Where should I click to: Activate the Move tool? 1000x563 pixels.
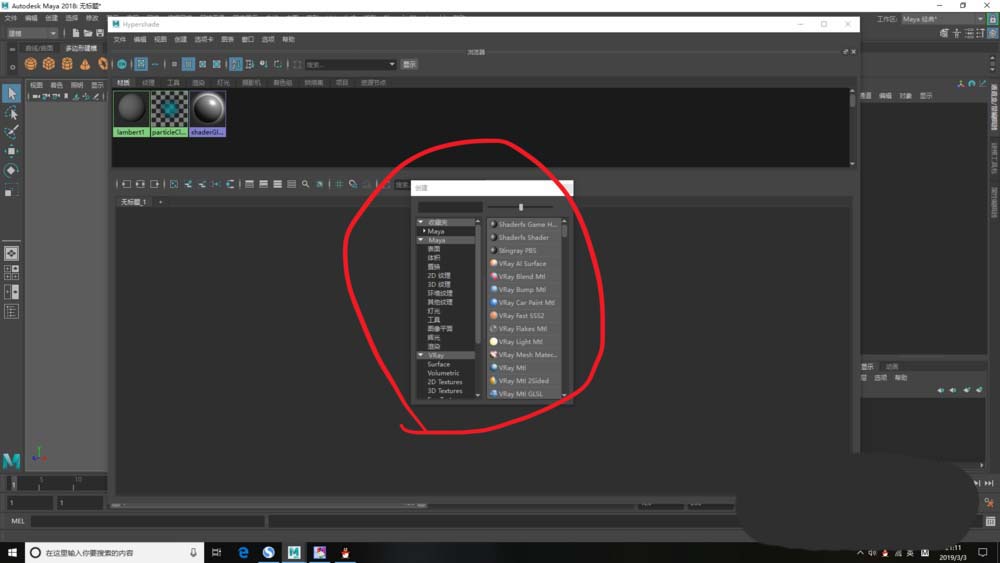tap(11, 151)
